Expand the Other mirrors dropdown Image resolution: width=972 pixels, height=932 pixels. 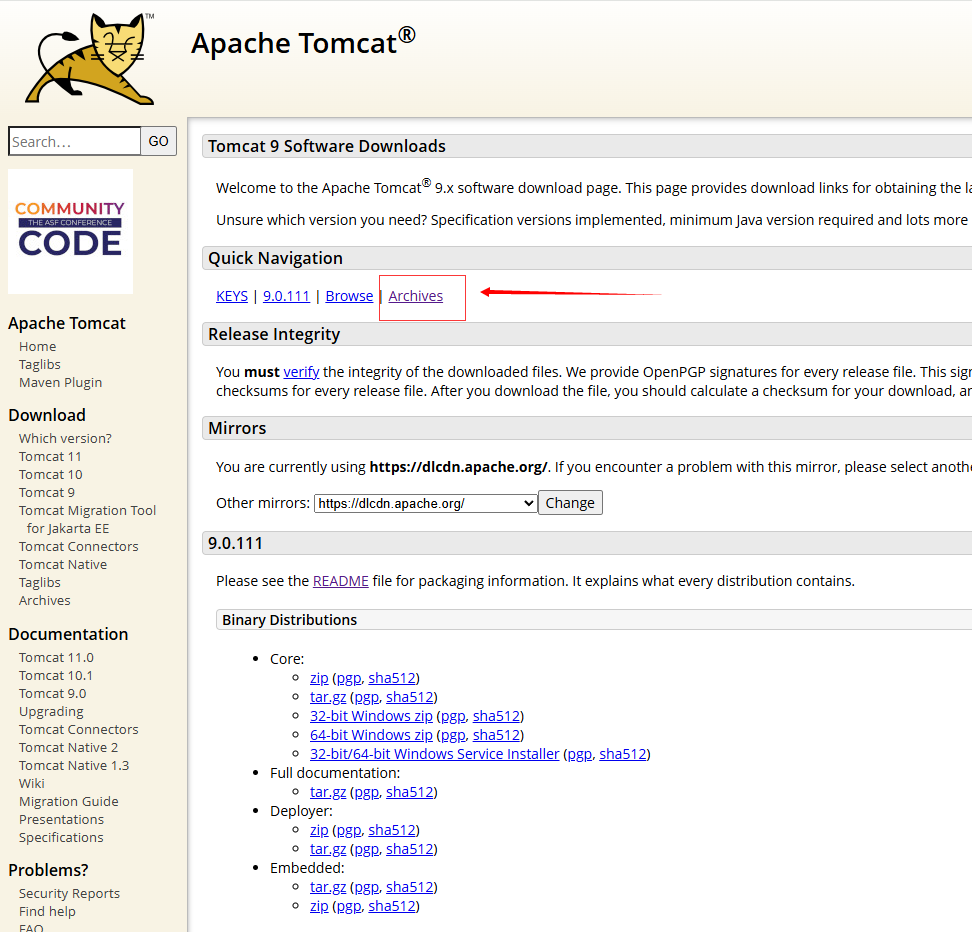(425, 503)
